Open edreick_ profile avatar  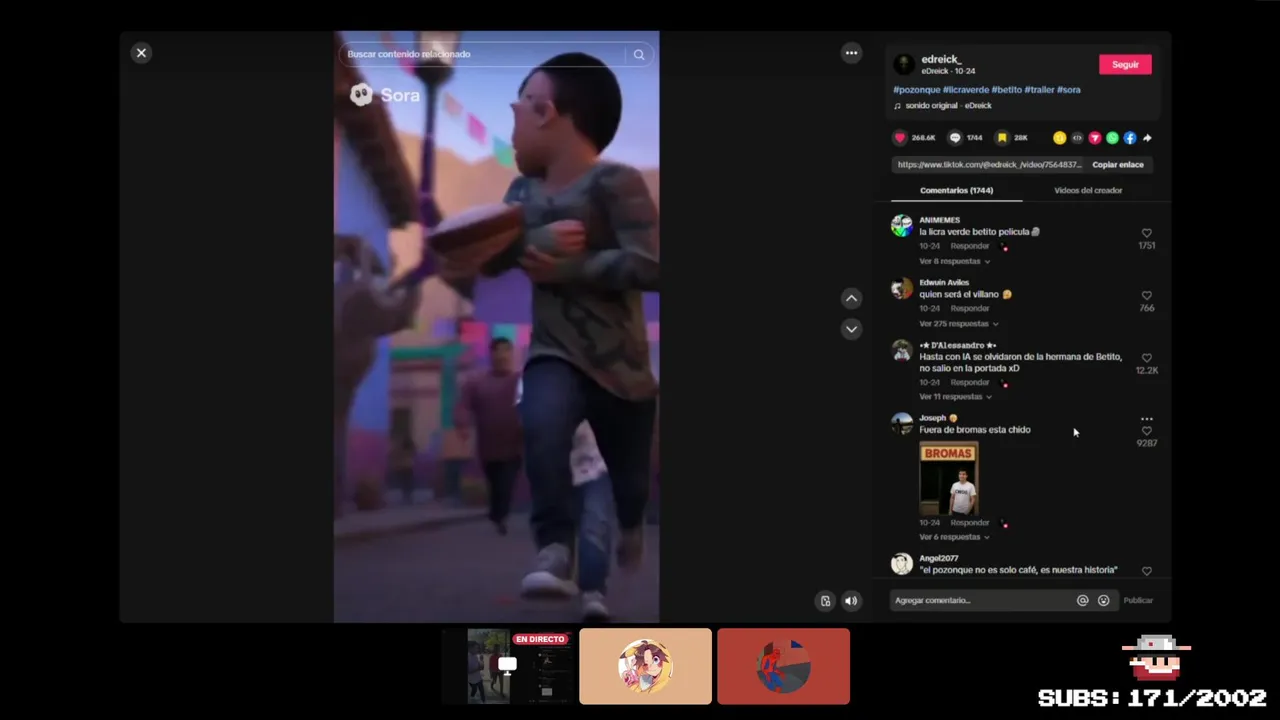point(903,65)
